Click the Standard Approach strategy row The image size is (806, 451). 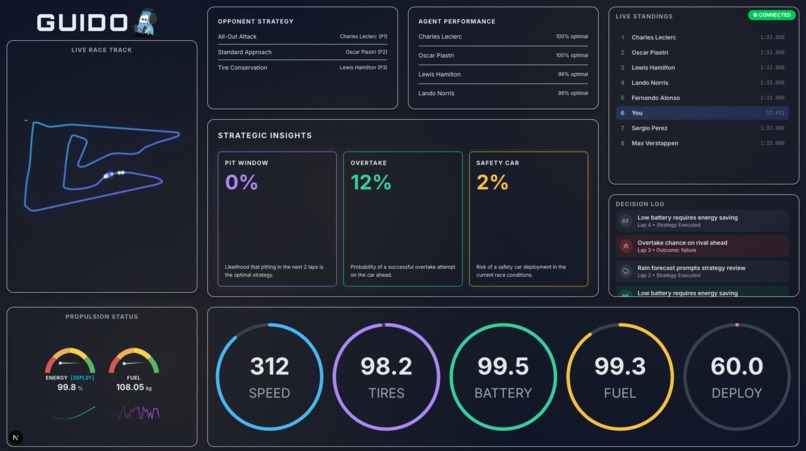(x=302, y=52)
